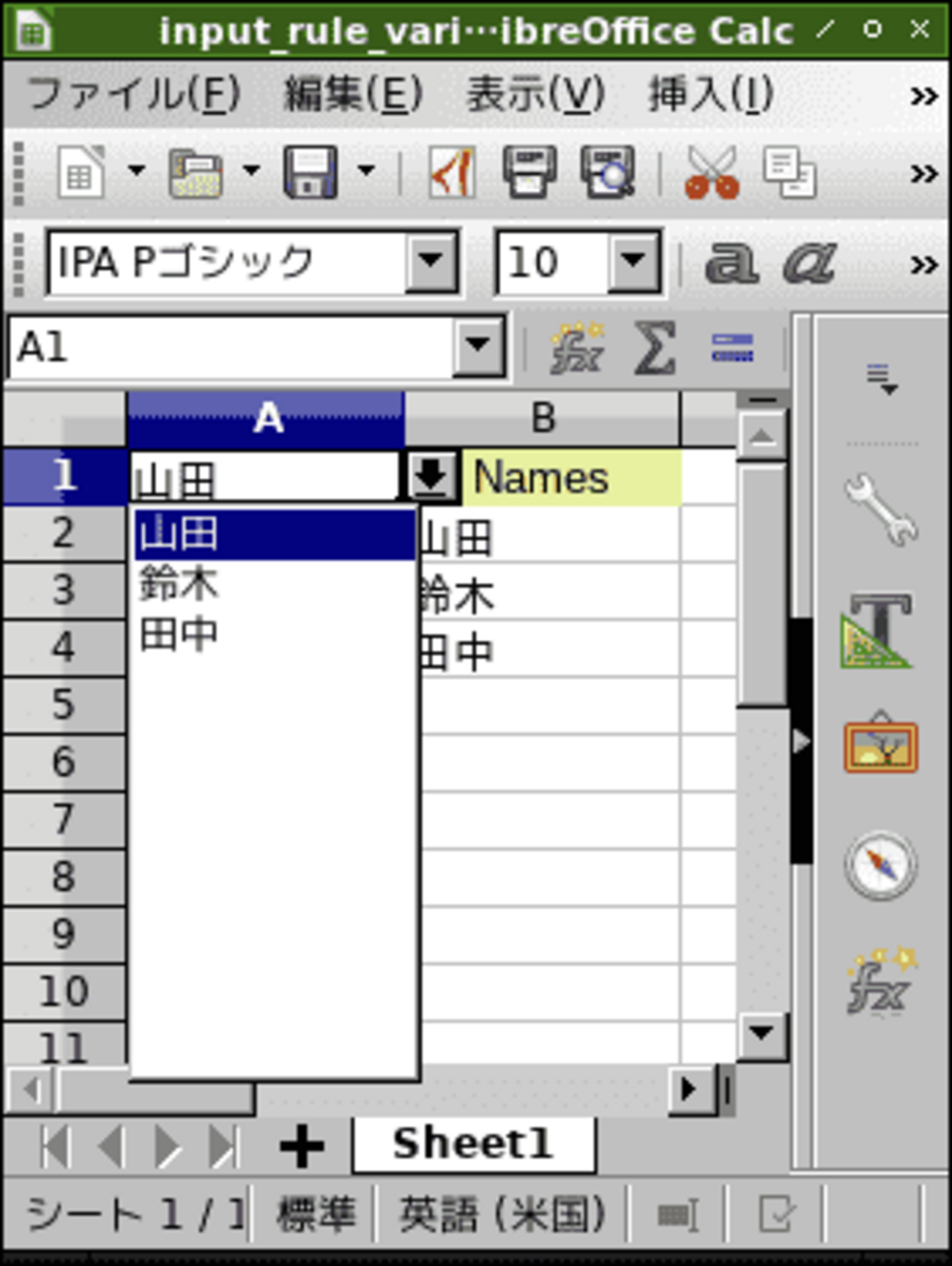Open the Function Wizard icon
The width and height of the screenshot is (952, 1266).
tap(577, 347)
